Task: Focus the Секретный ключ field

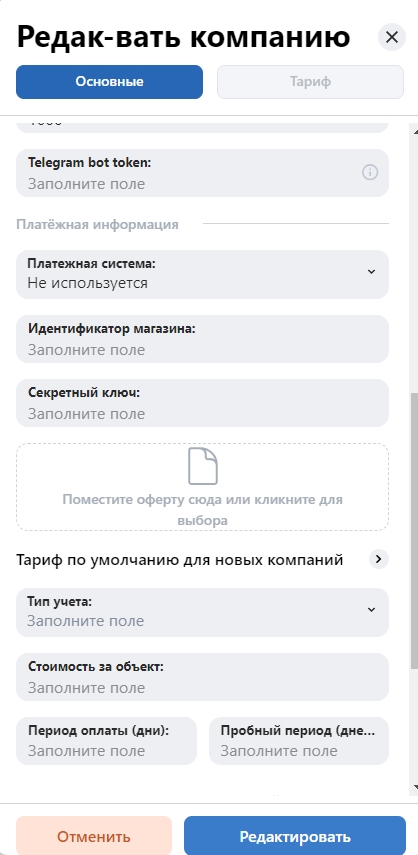Action: pos(202,403)
